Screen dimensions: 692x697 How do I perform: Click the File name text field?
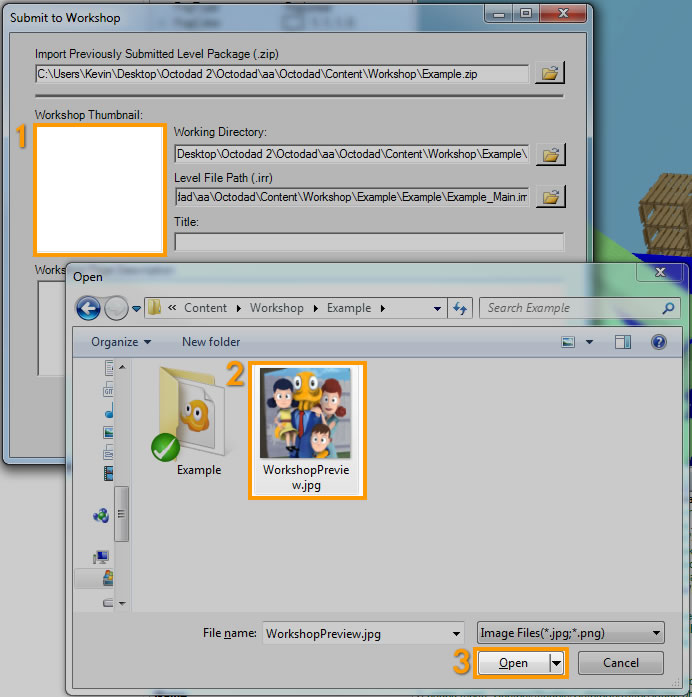coord(357,633)
